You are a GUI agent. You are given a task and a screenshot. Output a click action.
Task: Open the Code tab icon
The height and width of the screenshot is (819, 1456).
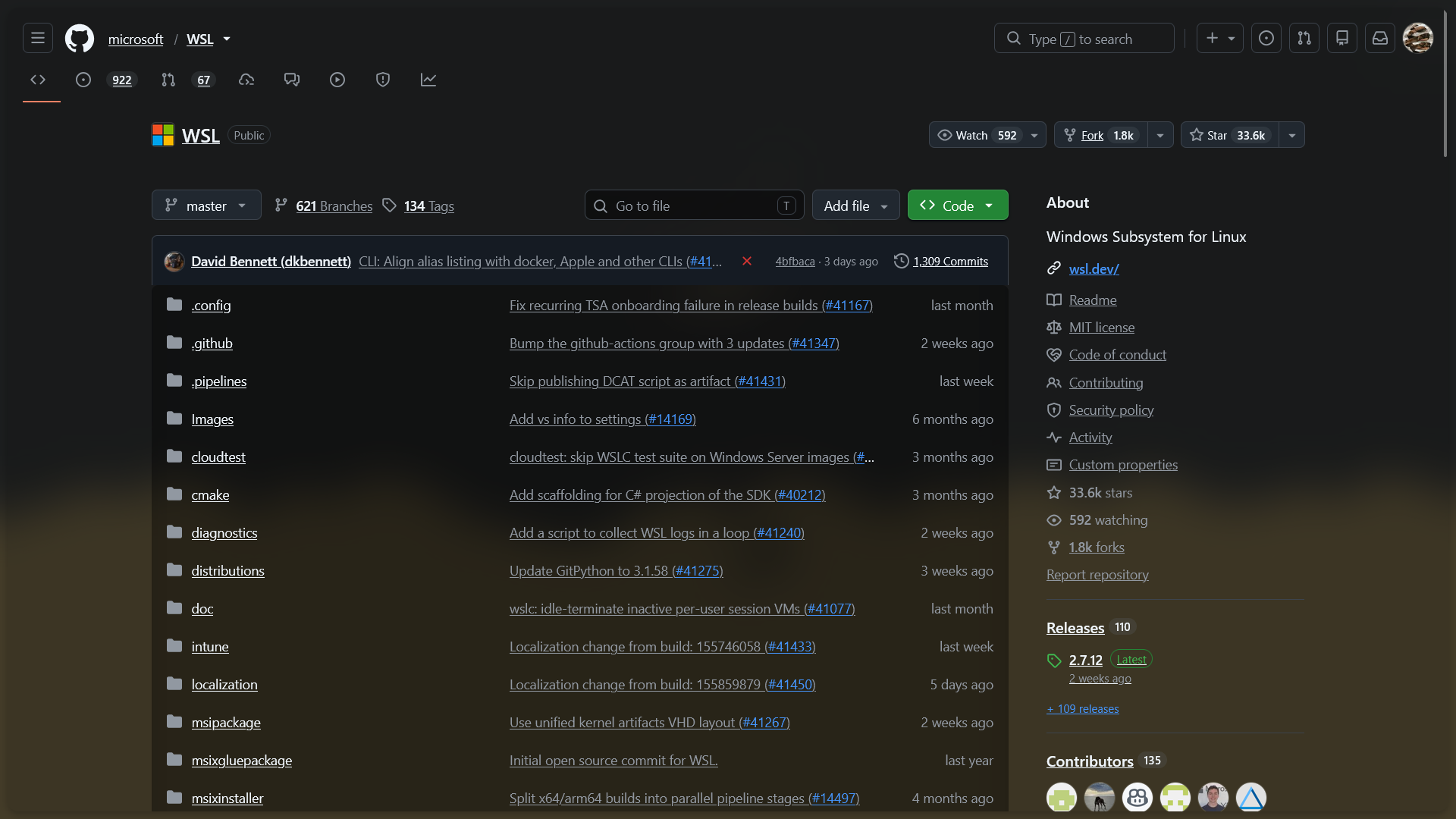point(38,80)
